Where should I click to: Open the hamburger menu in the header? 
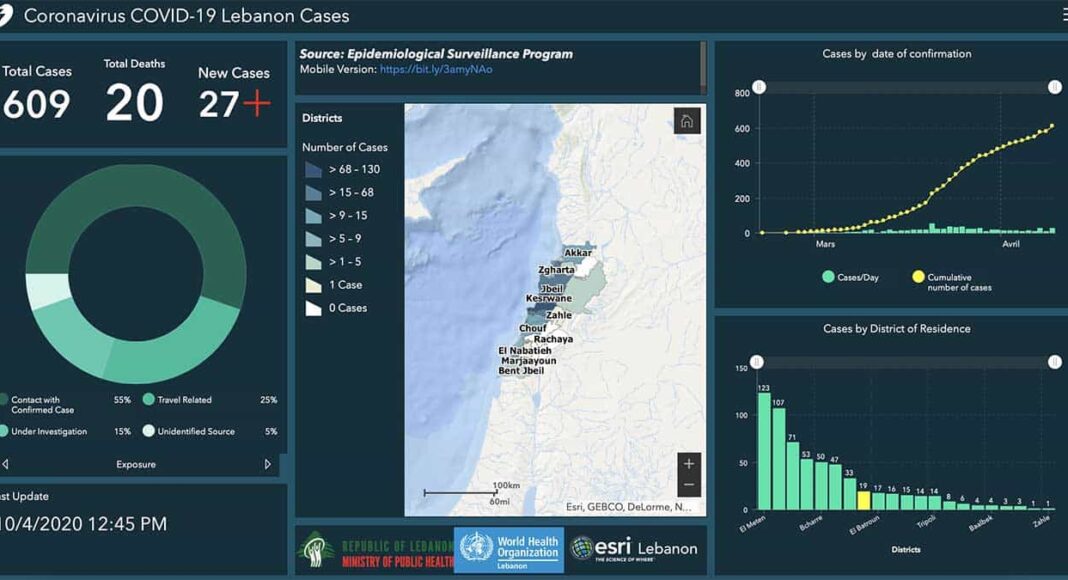[x=1064, y=15]
